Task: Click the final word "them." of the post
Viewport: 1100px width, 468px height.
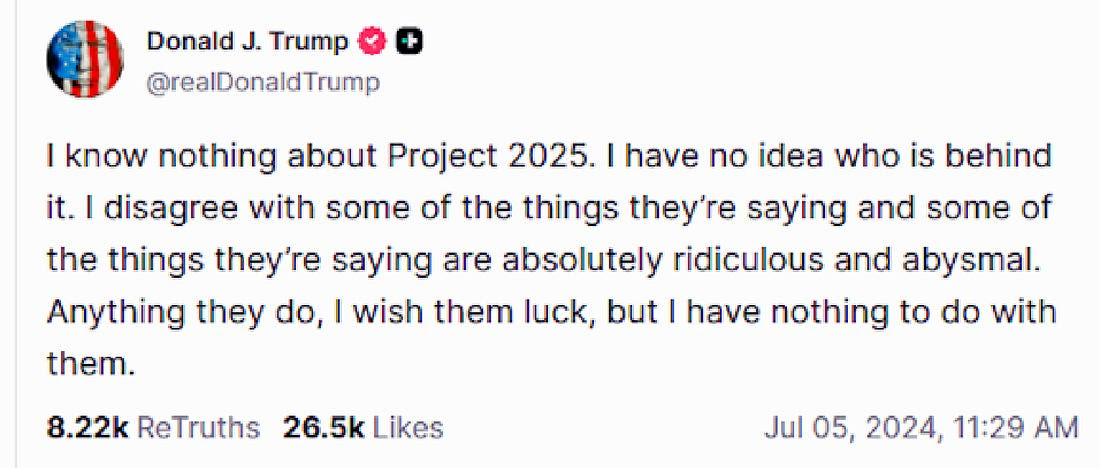Action: point(90,363)
